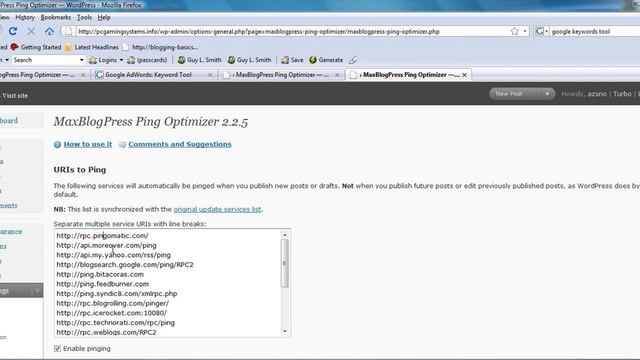
Task: Click the URI list scrollbar thumb
Action: [x=284, y=263]
